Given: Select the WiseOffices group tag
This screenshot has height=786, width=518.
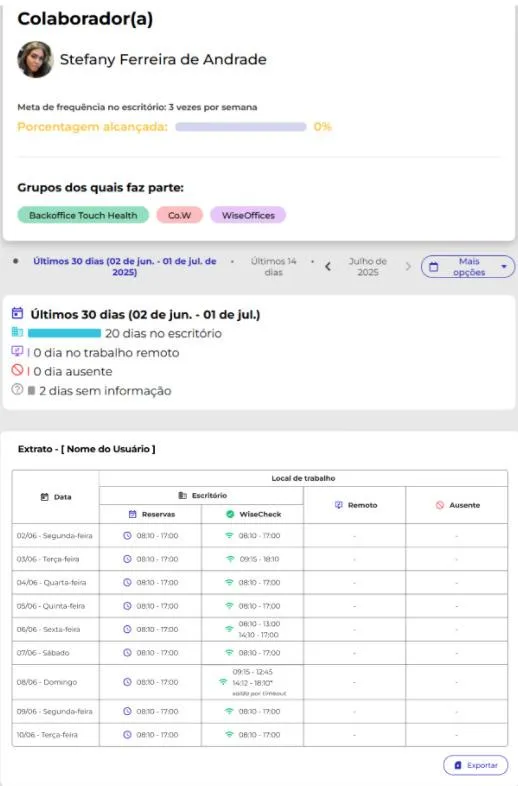Looking at the screenshot, I should pos(248,215).
